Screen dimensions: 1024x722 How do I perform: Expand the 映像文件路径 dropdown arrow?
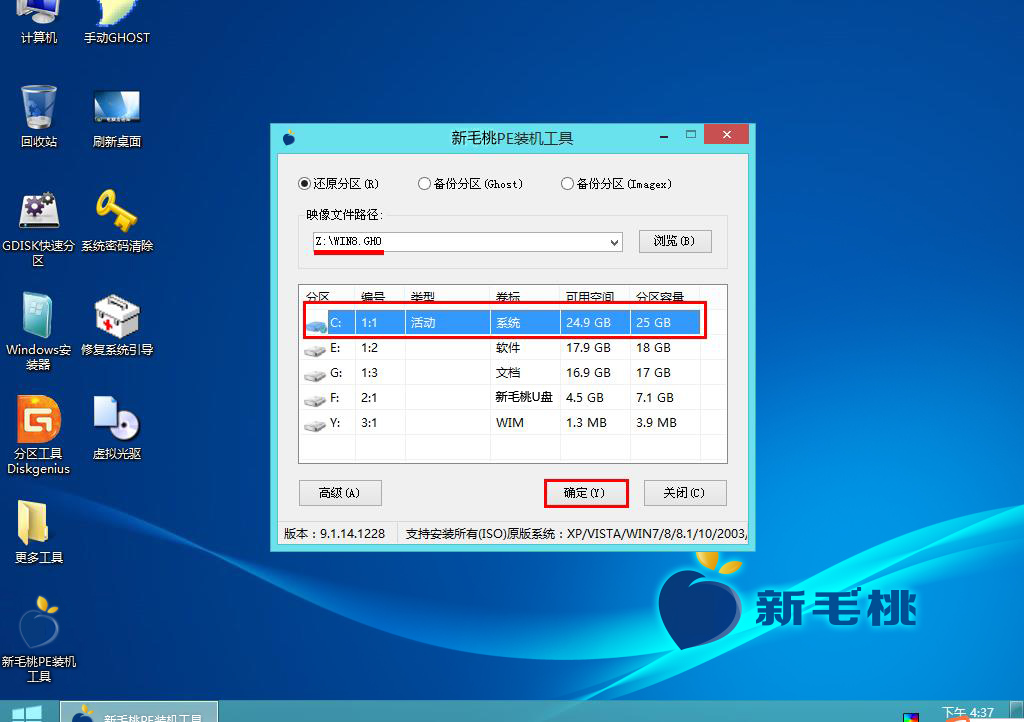click(614, 242)
